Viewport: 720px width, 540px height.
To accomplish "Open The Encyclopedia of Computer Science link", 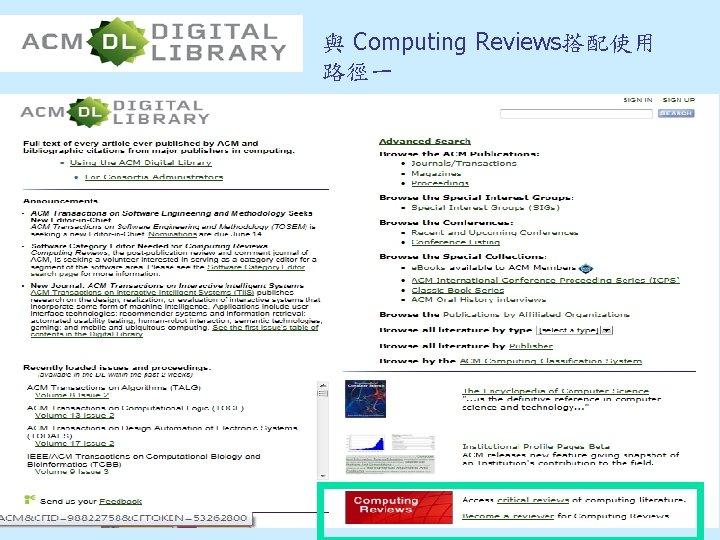I will point(556,391).
